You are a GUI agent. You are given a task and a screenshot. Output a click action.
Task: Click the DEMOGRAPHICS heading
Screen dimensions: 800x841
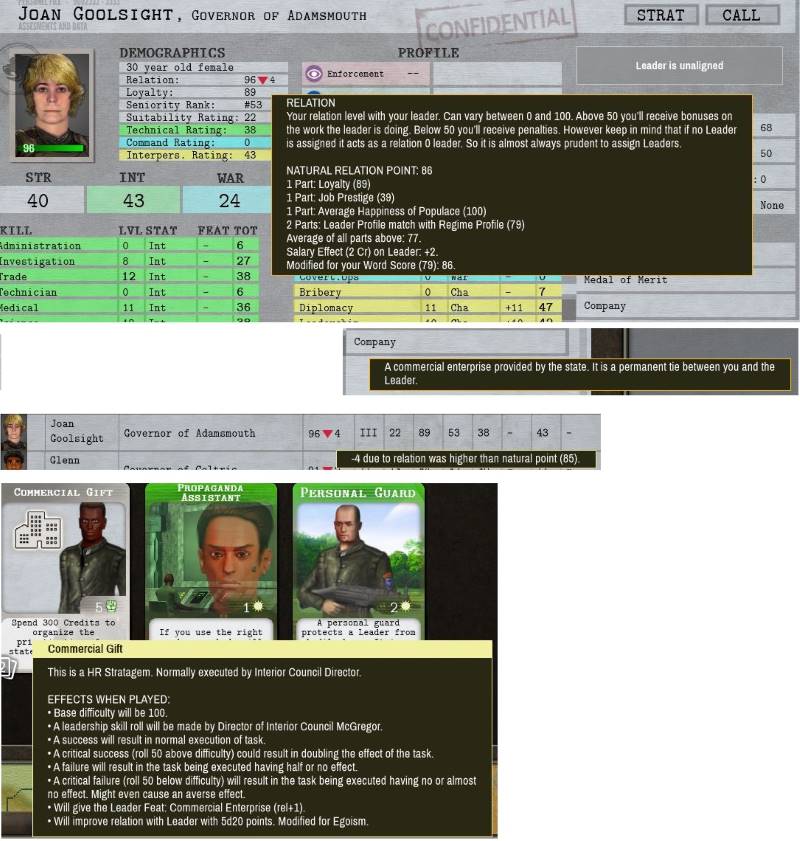tap(172, 53)
